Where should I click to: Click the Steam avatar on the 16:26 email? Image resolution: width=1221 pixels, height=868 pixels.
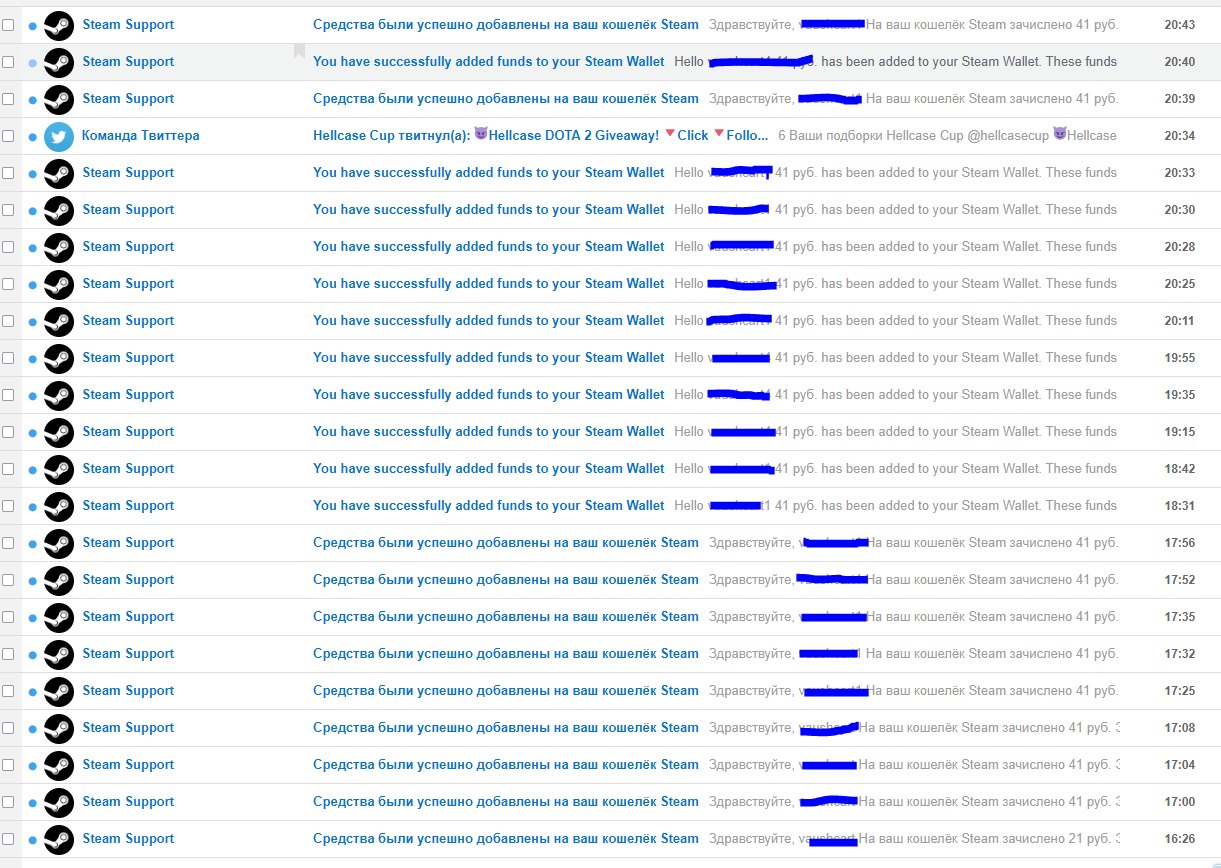click(59, 839)
